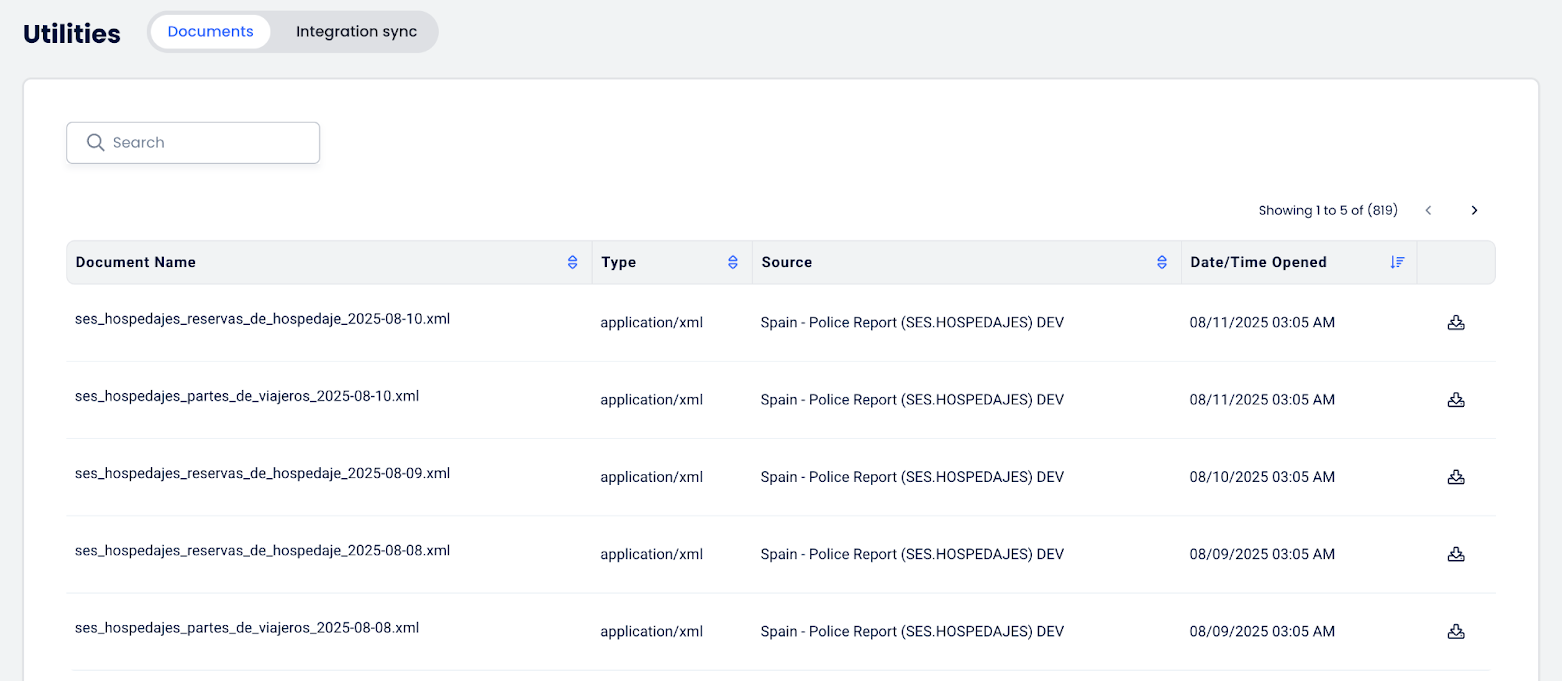
Task: Click the Source column header label
Action: pyautogui.click(x=787, y=262)
